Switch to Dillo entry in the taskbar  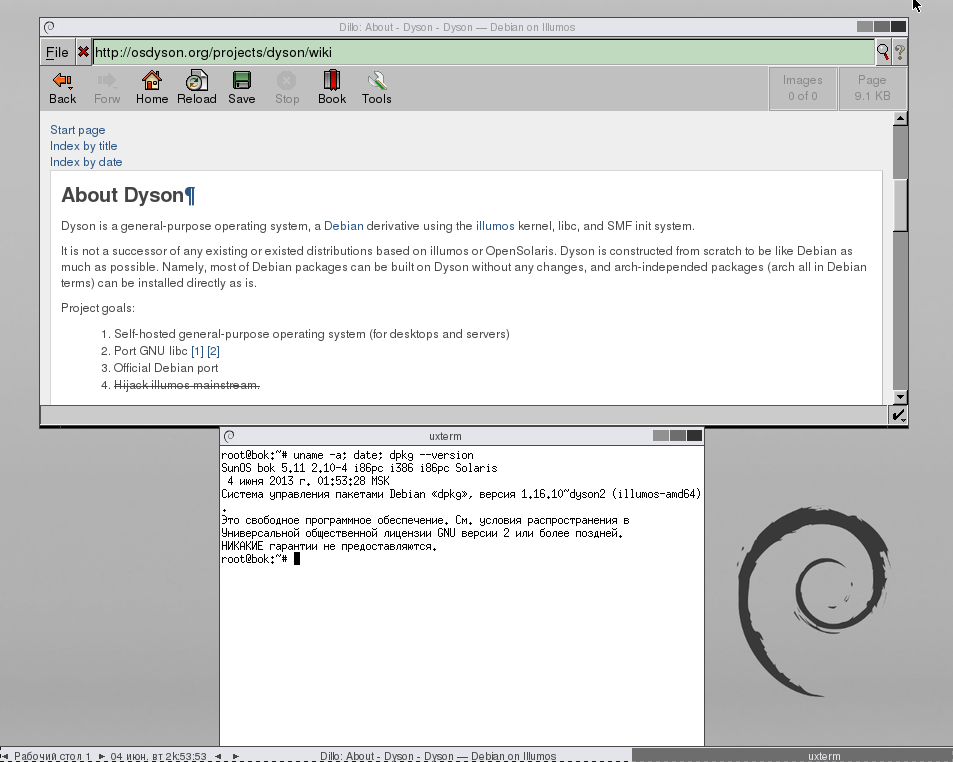[x=438, y=756]
